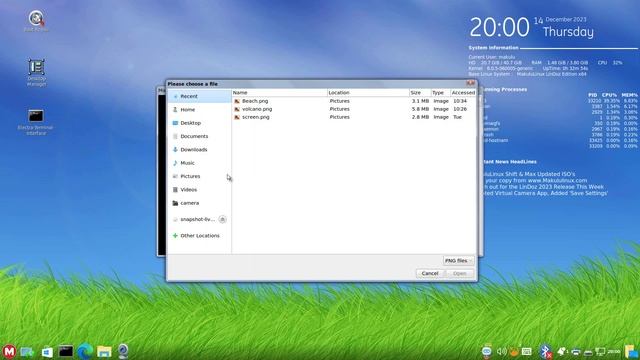Launch the webcam app from the taskbar
Image resolution: width=640 pixels, height=360 pixels.
123,351
